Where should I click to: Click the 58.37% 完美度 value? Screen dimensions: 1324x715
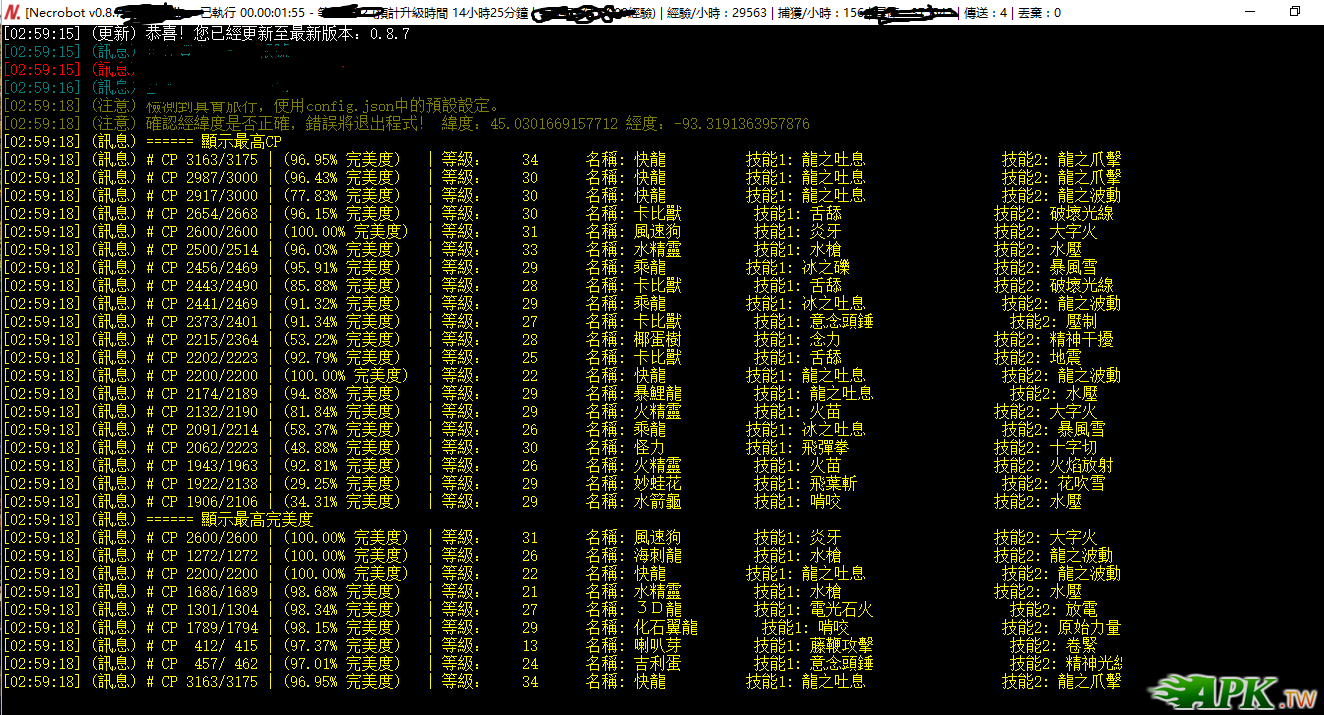[342, 429]
